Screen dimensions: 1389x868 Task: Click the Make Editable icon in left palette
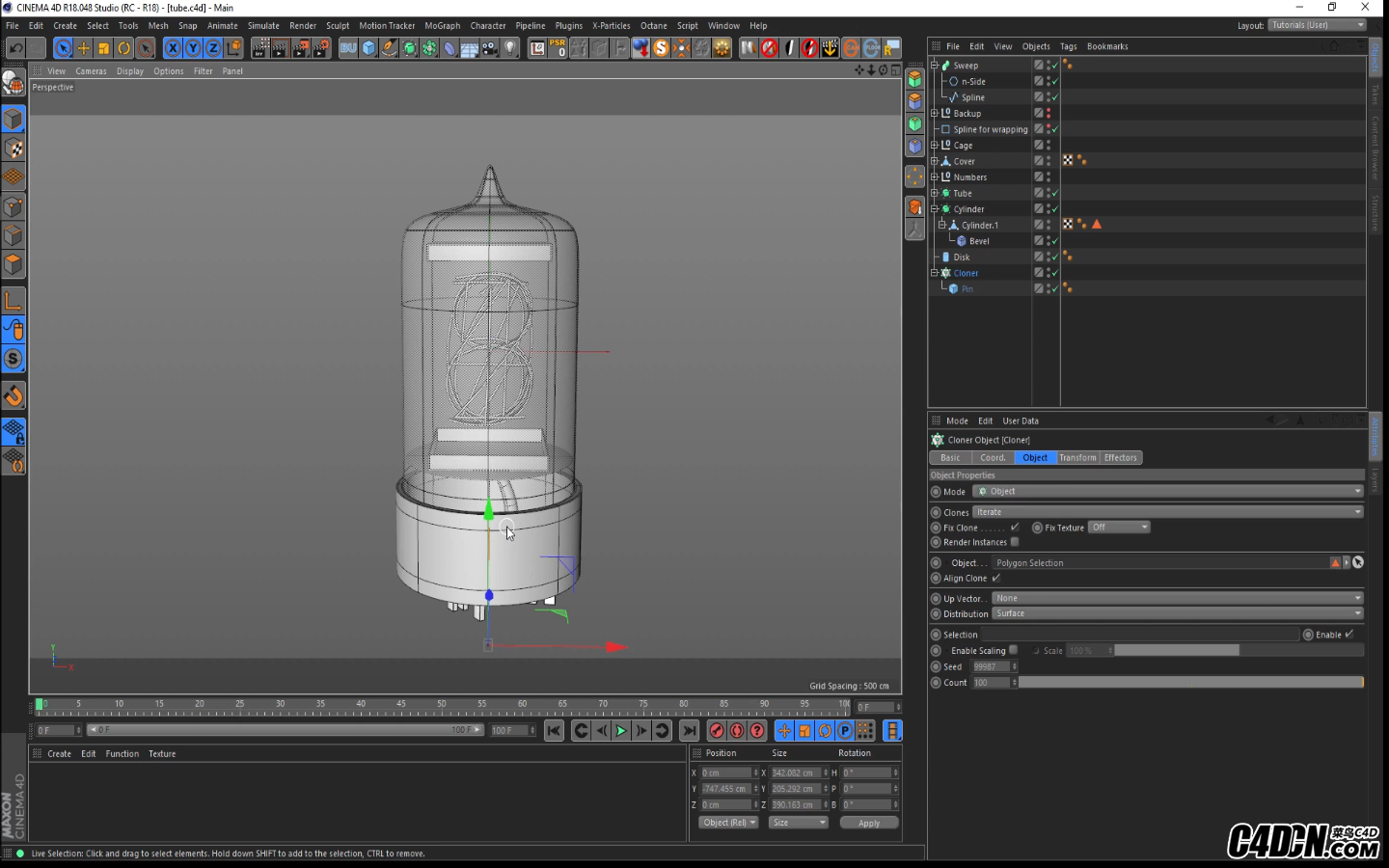tap(14, 84)
